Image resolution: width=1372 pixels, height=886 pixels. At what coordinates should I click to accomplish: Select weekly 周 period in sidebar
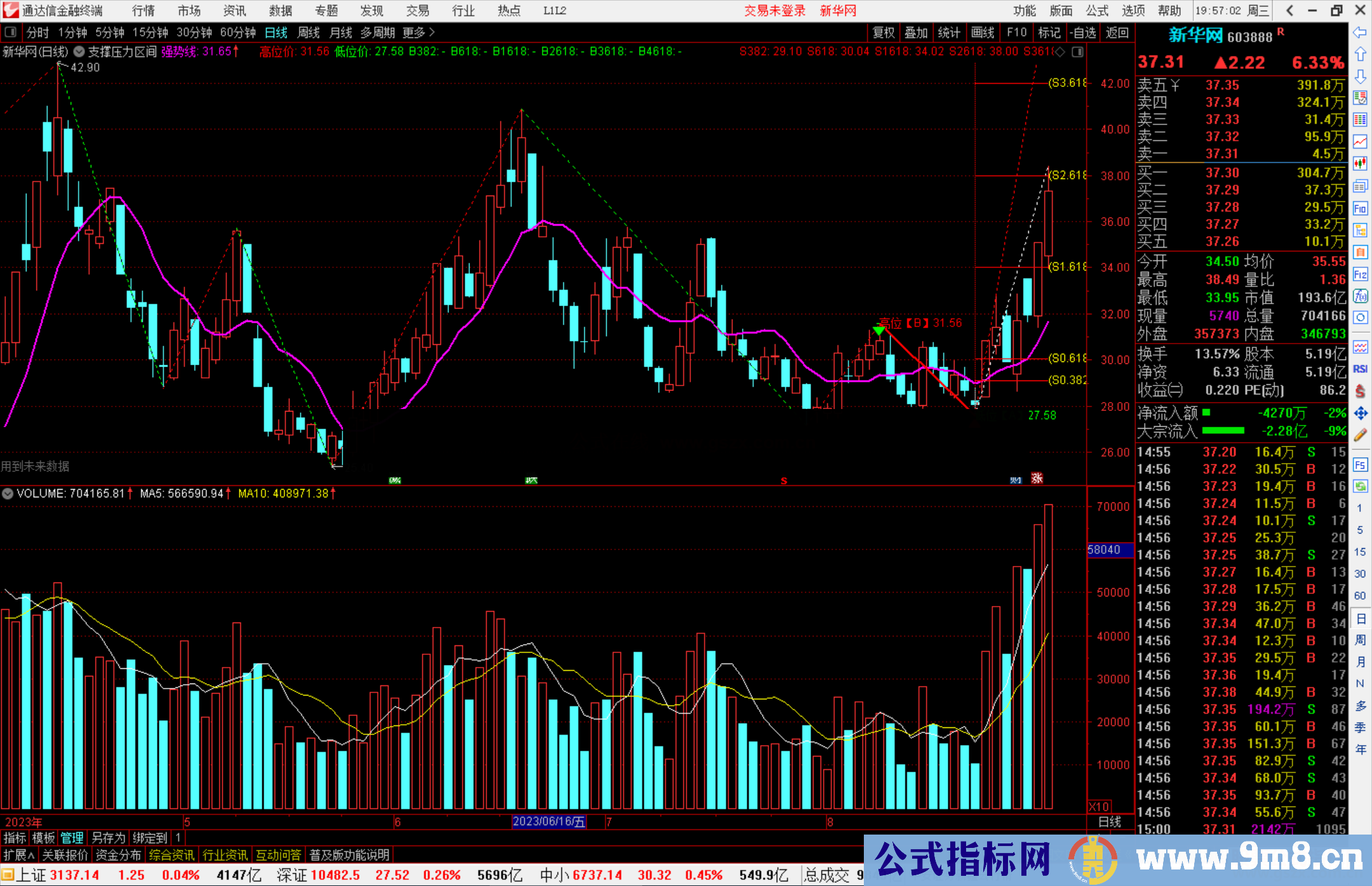click(x=1360, y=640)
